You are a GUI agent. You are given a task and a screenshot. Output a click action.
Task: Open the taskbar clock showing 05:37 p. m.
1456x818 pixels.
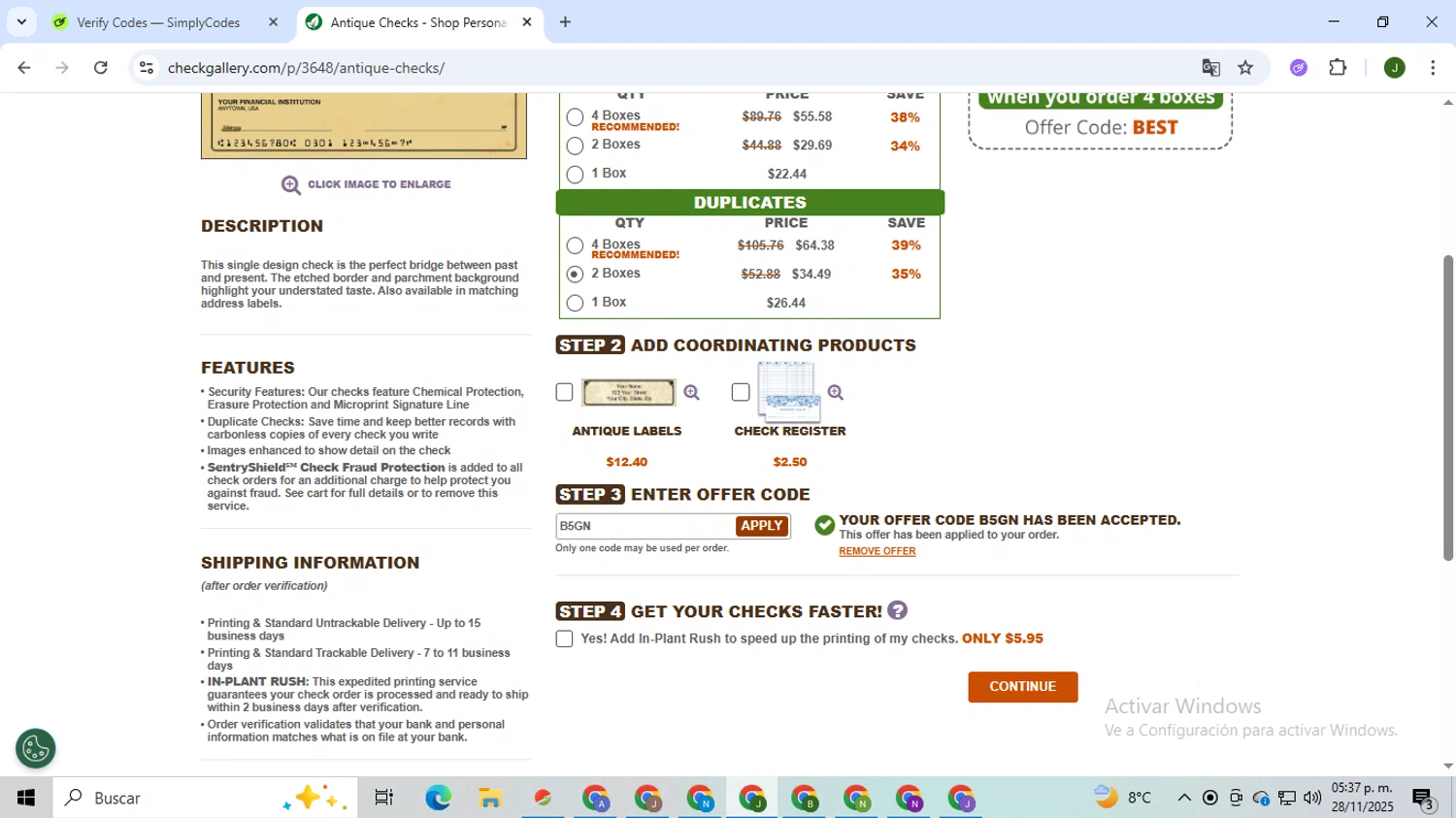tap(1362, 798)
